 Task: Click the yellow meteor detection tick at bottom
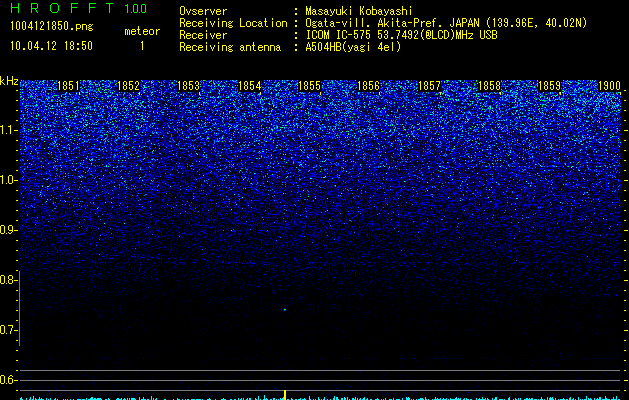click(285, 395)
